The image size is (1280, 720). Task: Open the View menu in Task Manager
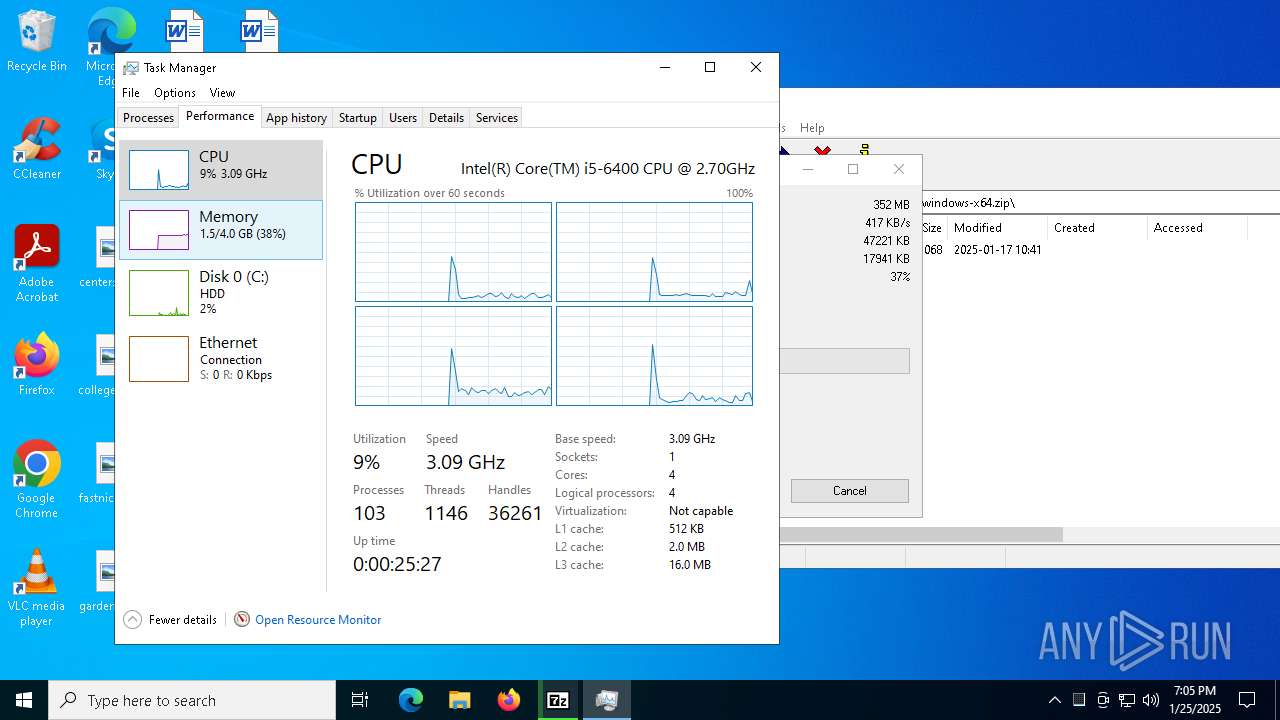pyautogui.click(x=222, y=92)
